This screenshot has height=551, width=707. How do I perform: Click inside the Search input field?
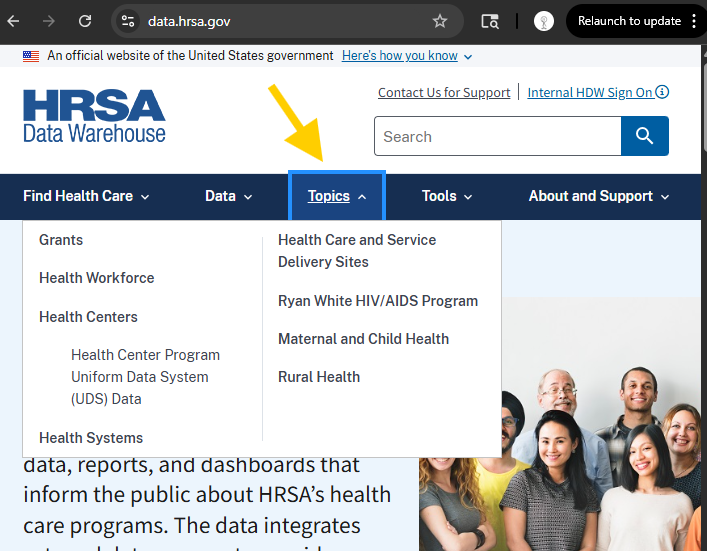496,136
